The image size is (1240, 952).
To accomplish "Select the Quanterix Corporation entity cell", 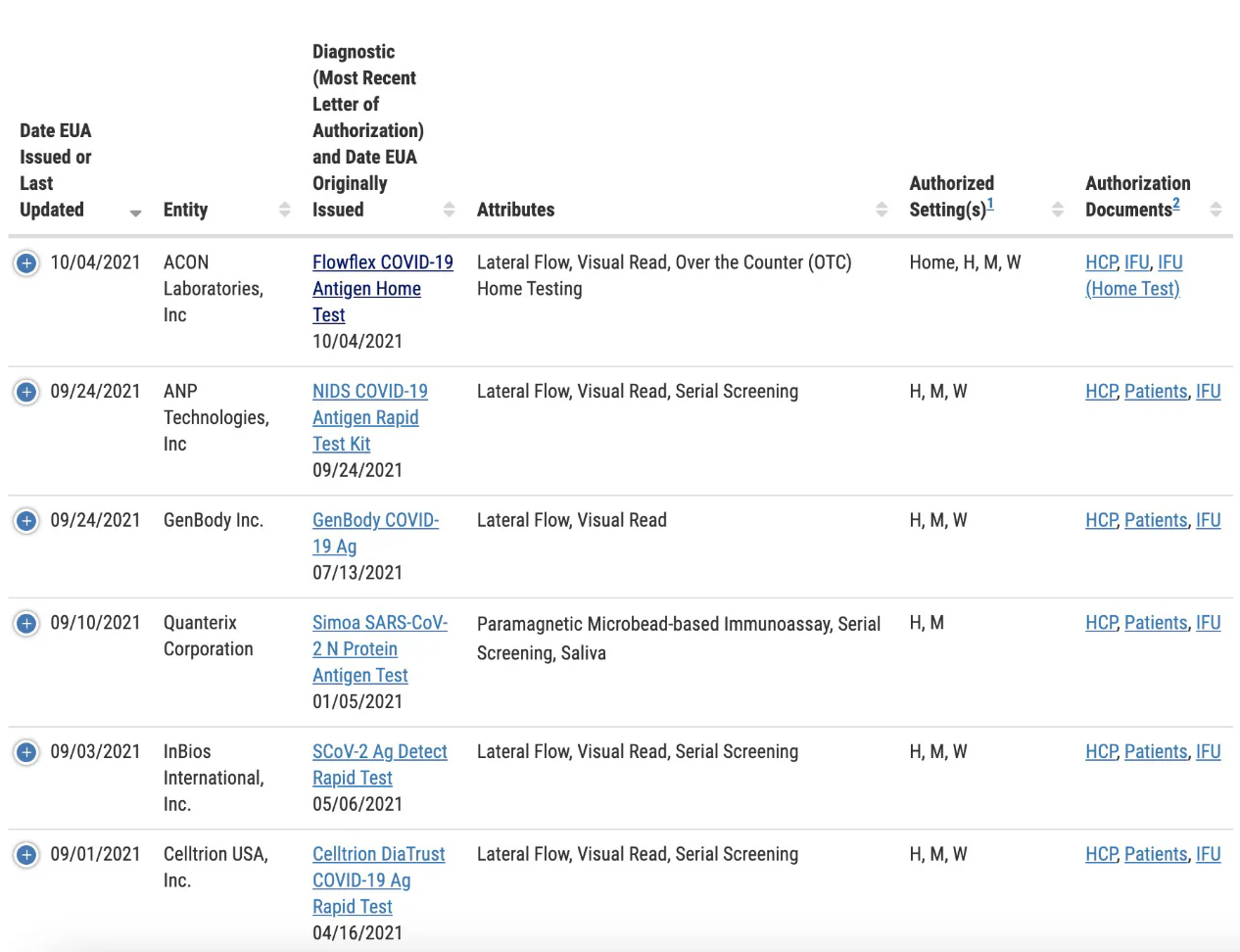I will 209,636.
